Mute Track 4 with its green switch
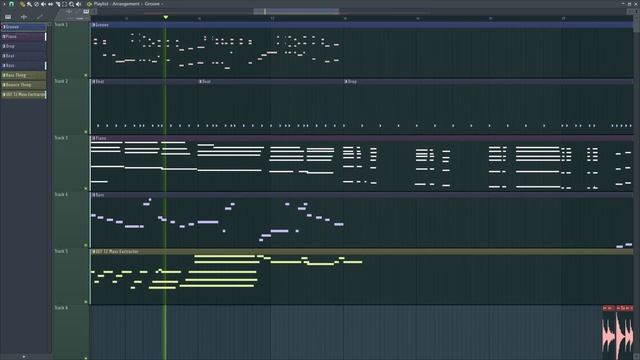 (x=86, y=245)
